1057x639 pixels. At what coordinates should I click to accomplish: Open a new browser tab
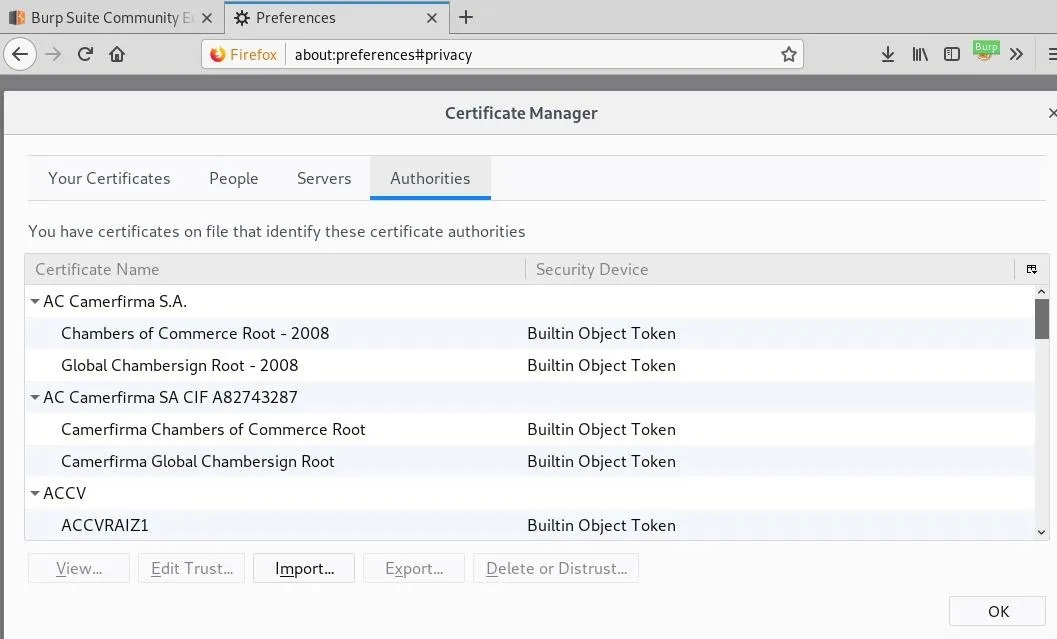466,18
